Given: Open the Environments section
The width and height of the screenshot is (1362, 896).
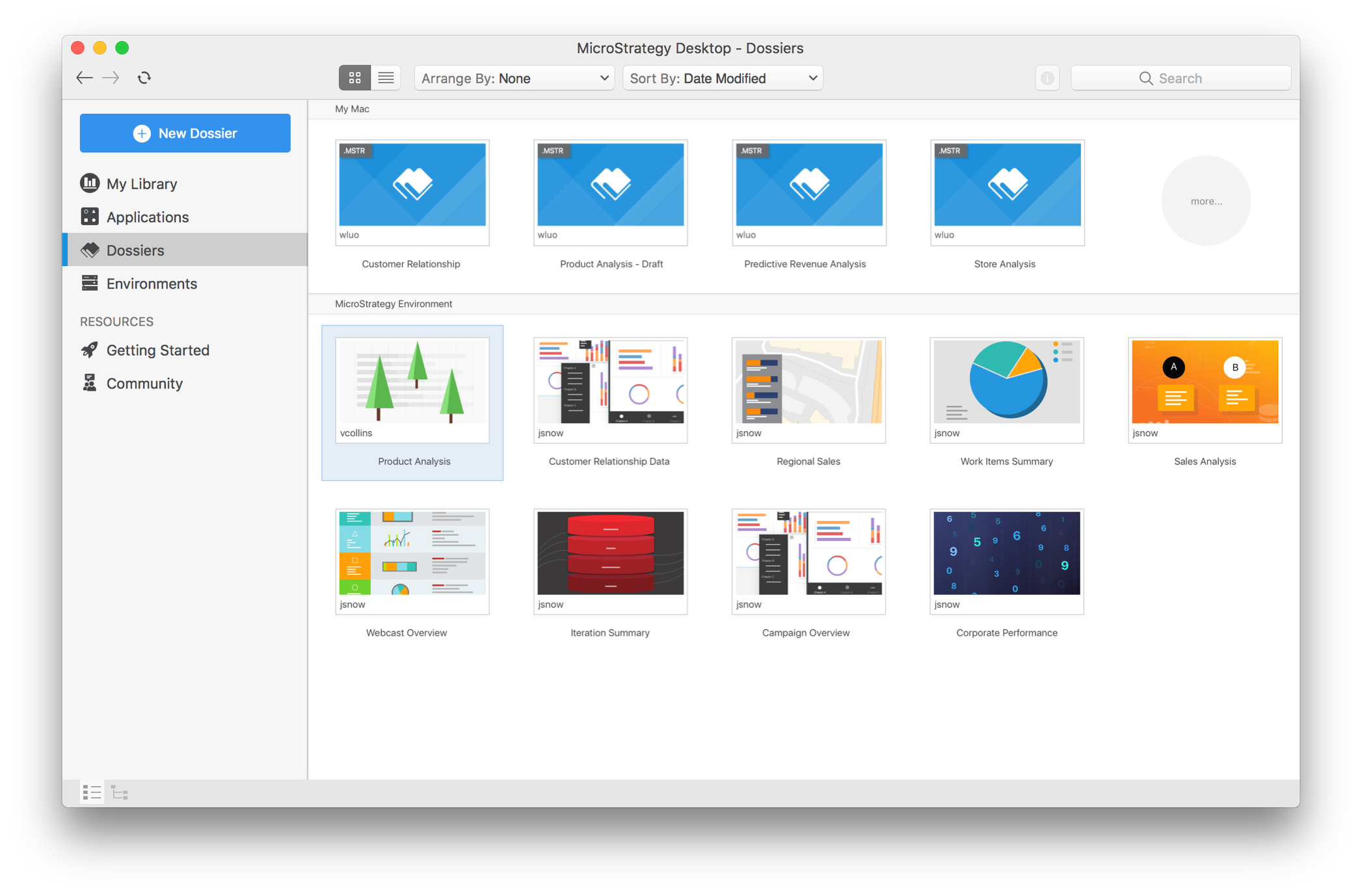Looking at the screenshot, I should [x=152, y=283].
